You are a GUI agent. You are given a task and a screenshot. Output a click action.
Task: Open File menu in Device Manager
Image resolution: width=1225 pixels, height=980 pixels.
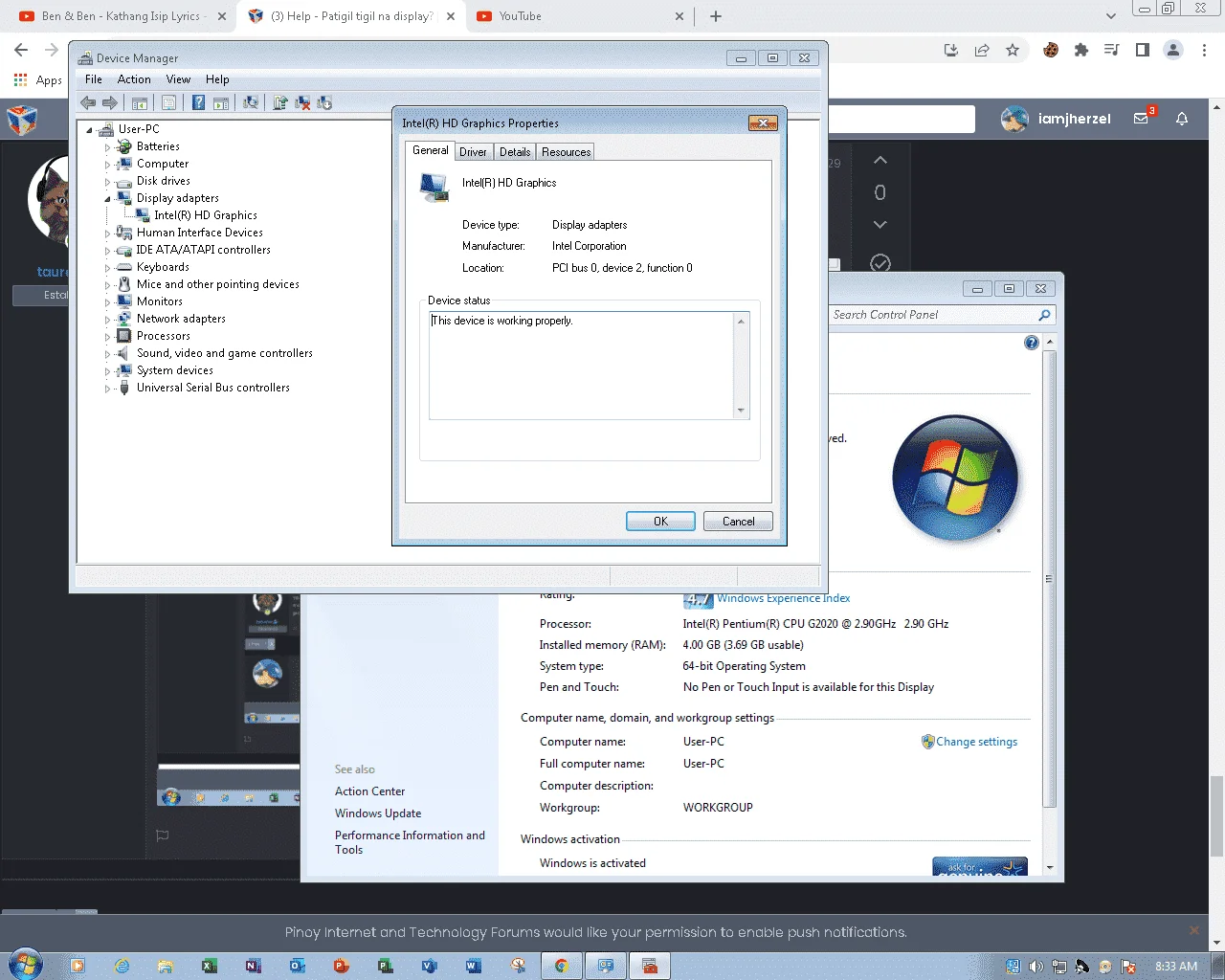[x=94, y=79]
